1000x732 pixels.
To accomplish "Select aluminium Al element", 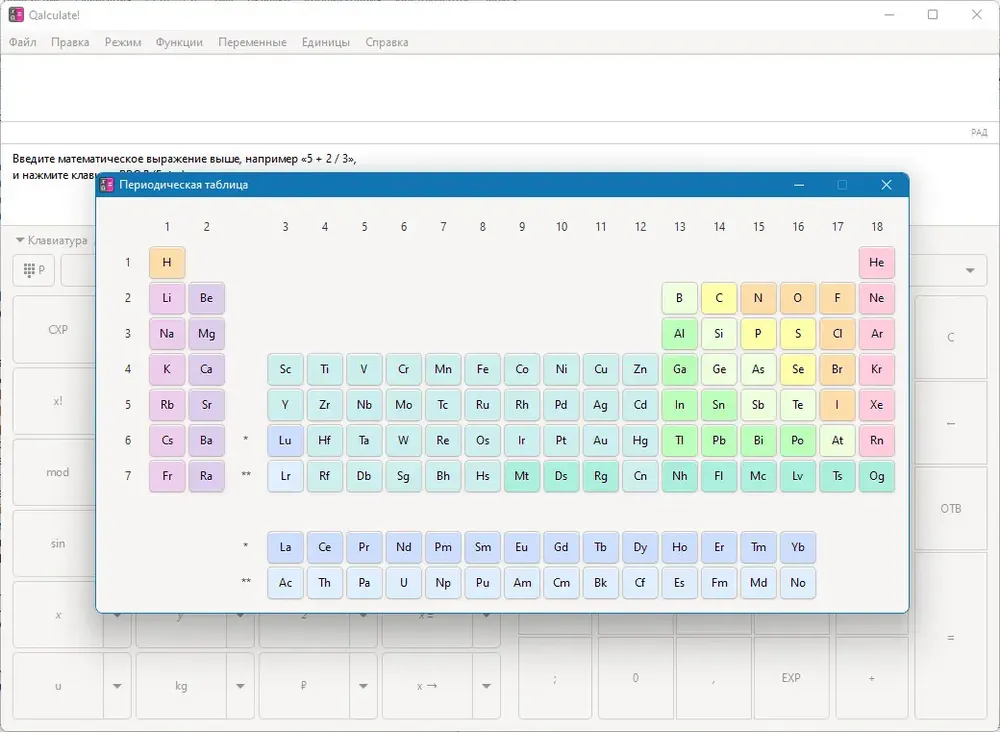I will click(680, 334).
